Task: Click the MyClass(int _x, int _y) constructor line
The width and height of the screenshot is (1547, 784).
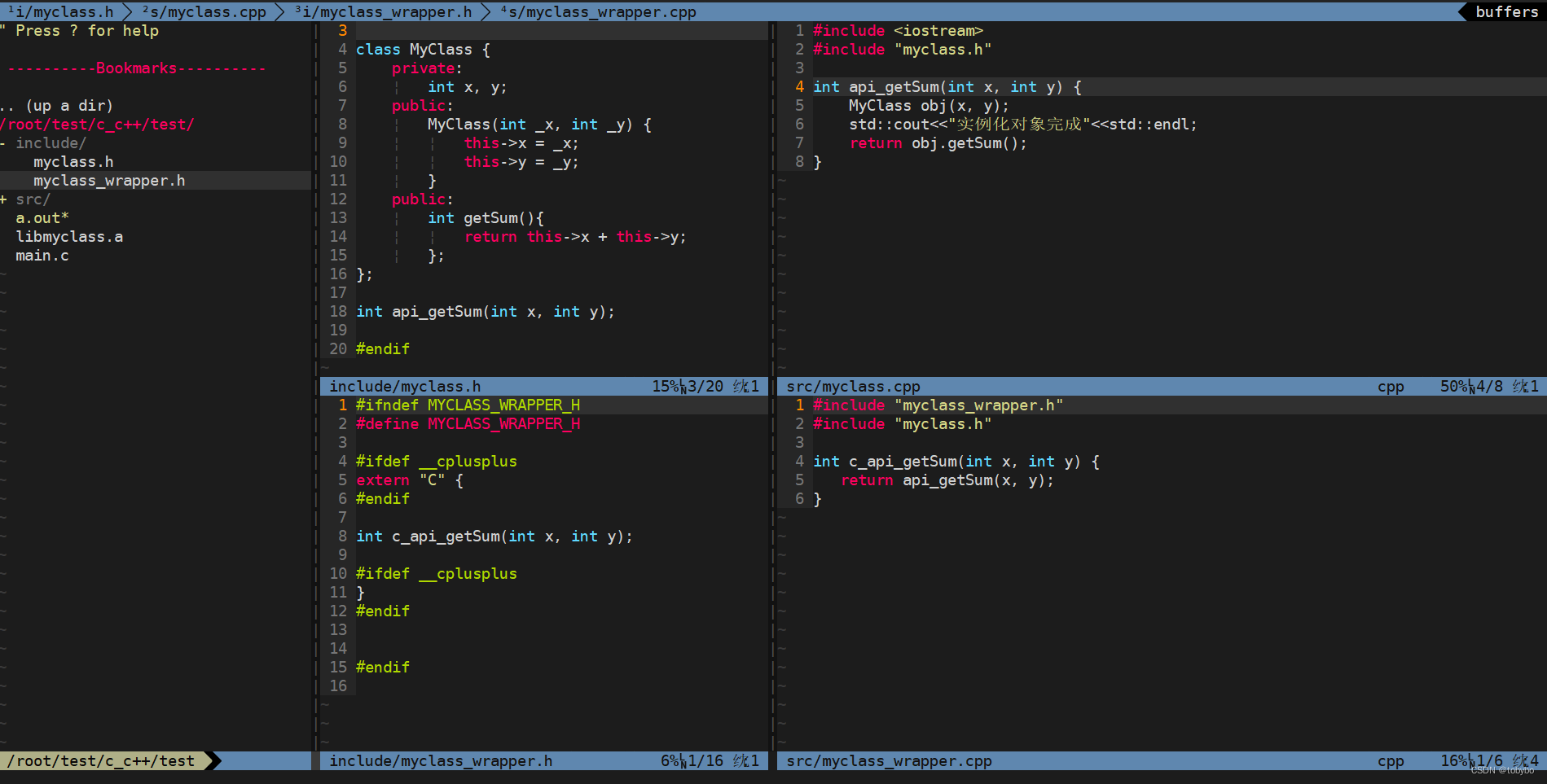Action: tap(539, 125)
